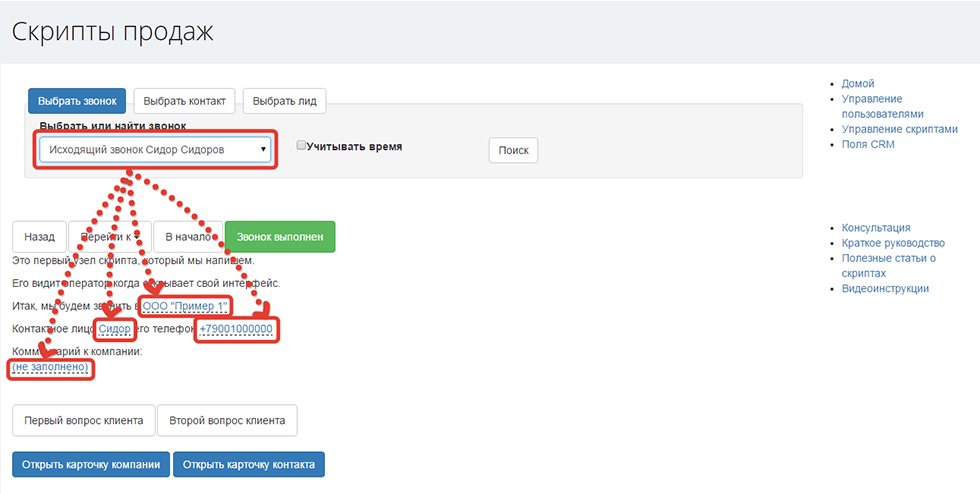The height and width of the screenshot is (494, 980).
Task: Choose 'Второй вопрос клиента' answer button
Action: coord(227,420)
